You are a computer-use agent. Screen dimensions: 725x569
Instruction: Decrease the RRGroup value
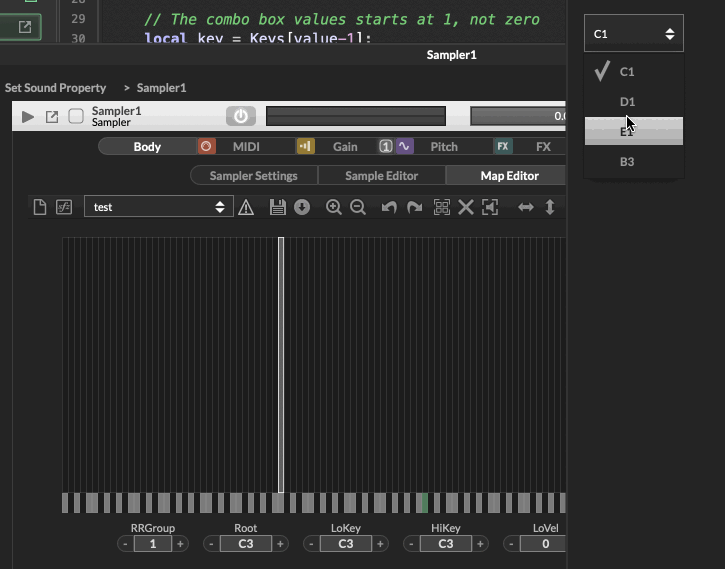[125, 544]
